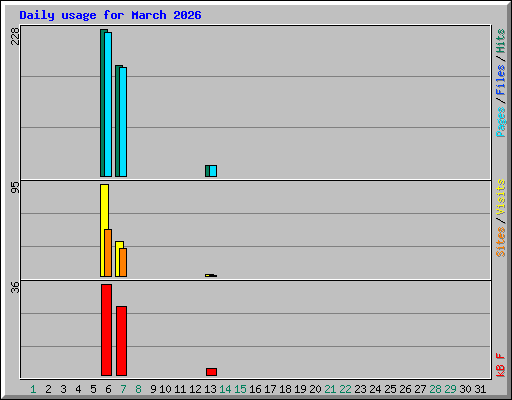Screen dimensions: 512x400
Task: Click the red KB bar for day 13
Action: (211, 372)
